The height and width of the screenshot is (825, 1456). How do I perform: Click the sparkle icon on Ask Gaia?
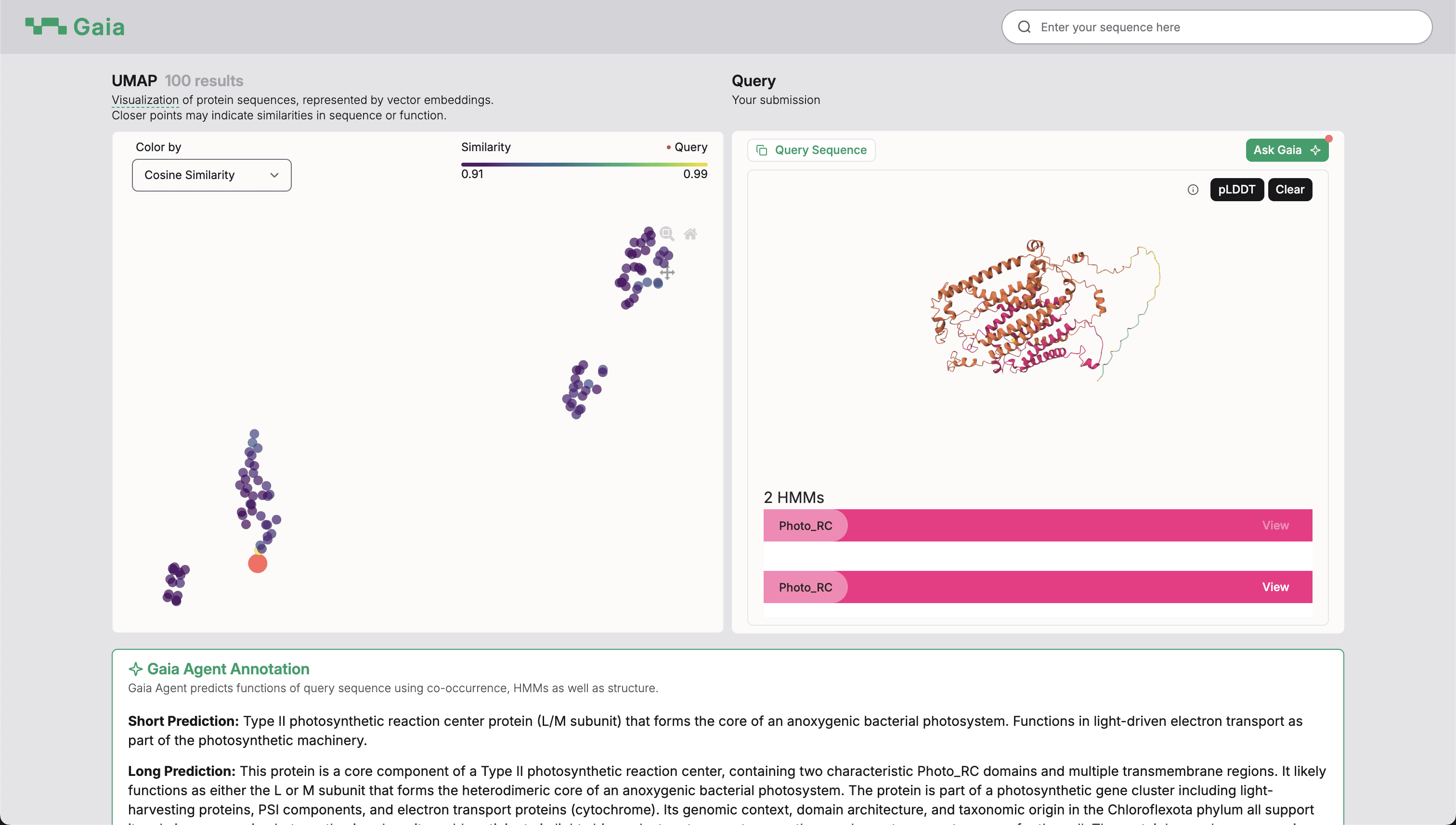pyautogui.click(x=1316, y=150)
